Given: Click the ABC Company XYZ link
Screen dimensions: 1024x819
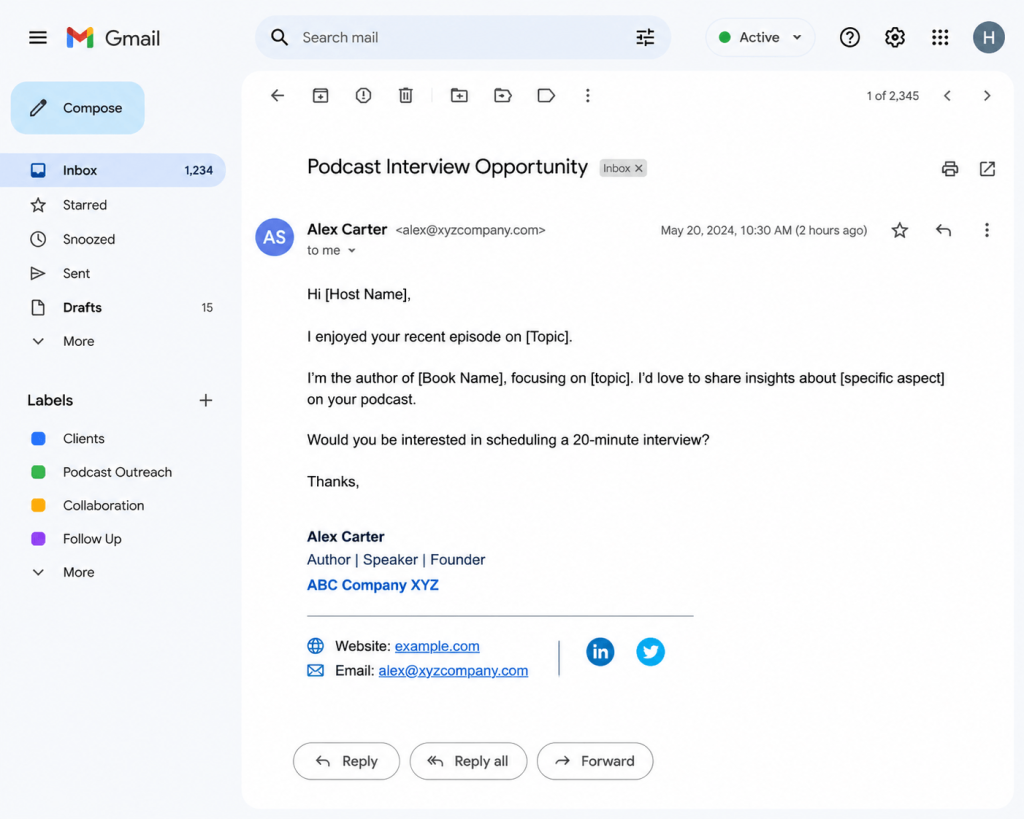Looking at the screenshot, I should tap(373, 585).
